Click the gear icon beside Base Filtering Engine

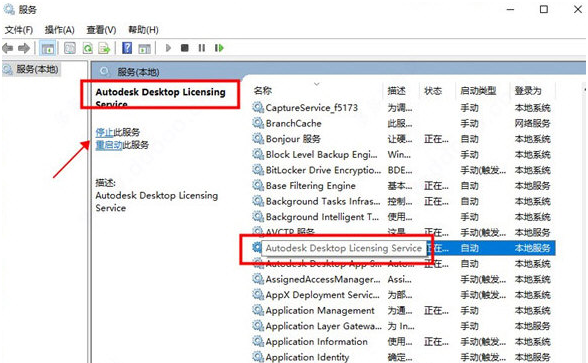pos(258,185)
